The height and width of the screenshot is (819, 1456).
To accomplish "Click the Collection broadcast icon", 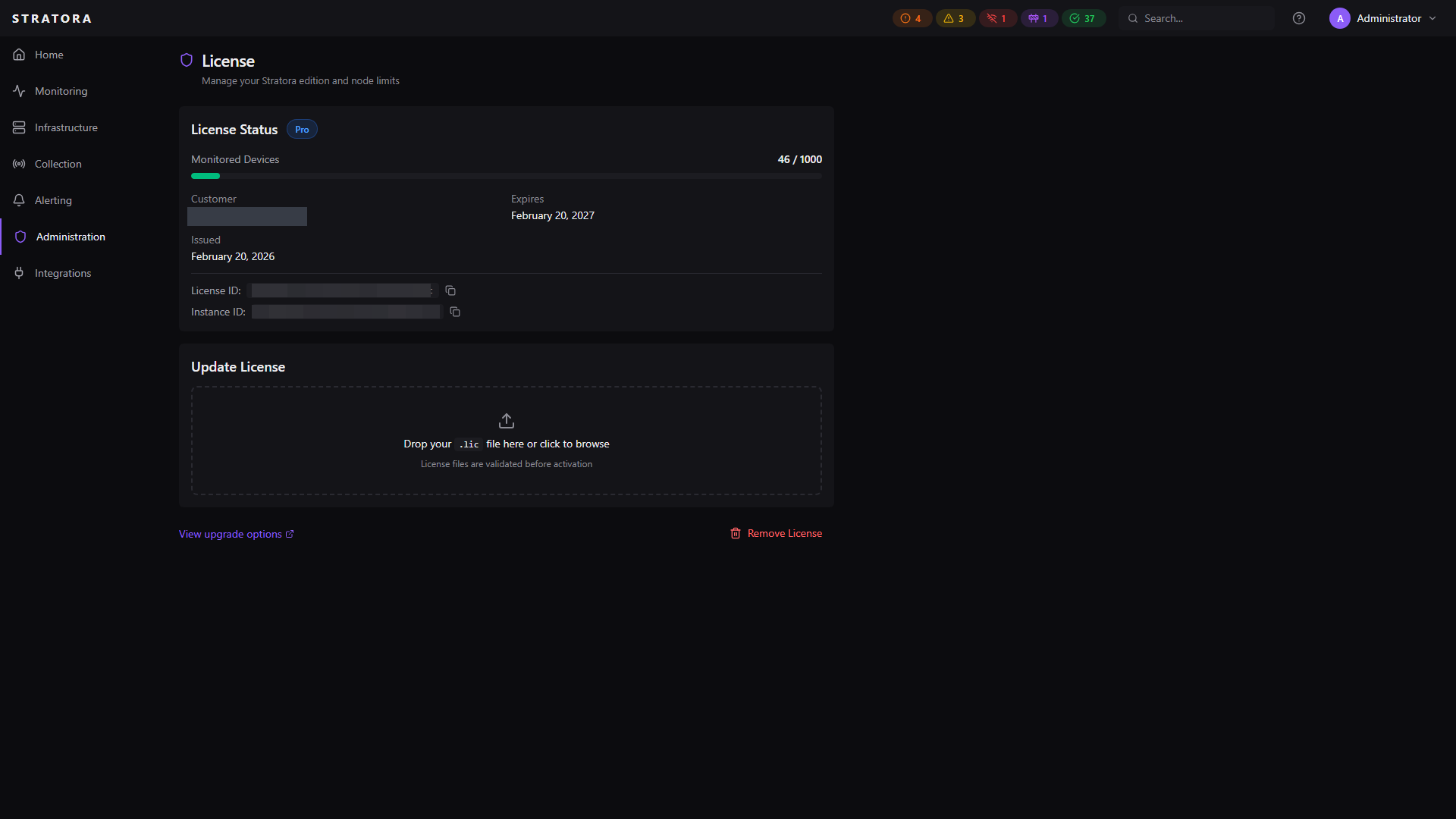I will pos(19,164).
